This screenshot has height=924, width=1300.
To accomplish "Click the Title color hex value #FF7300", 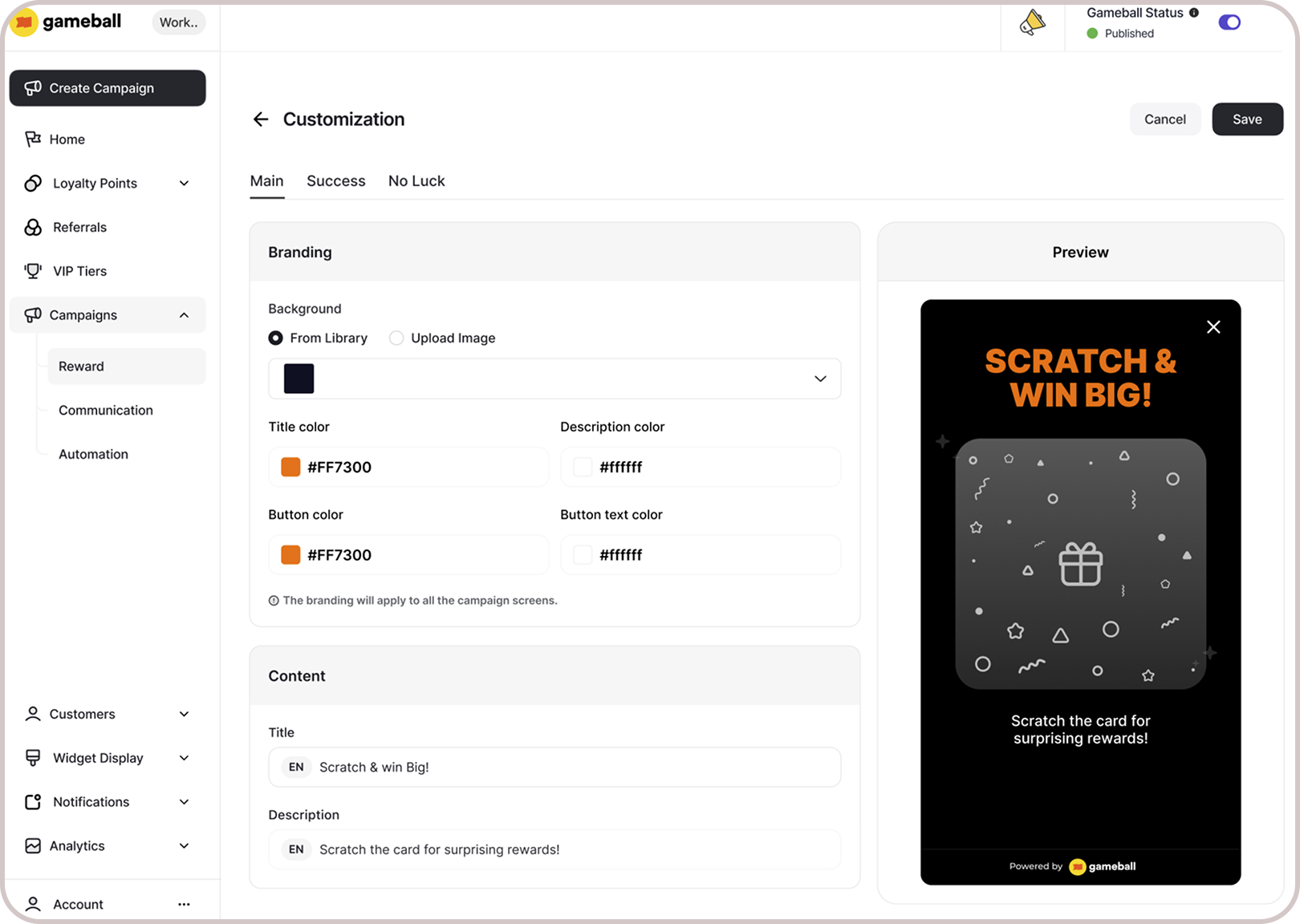I will click(x=339, y=467).
